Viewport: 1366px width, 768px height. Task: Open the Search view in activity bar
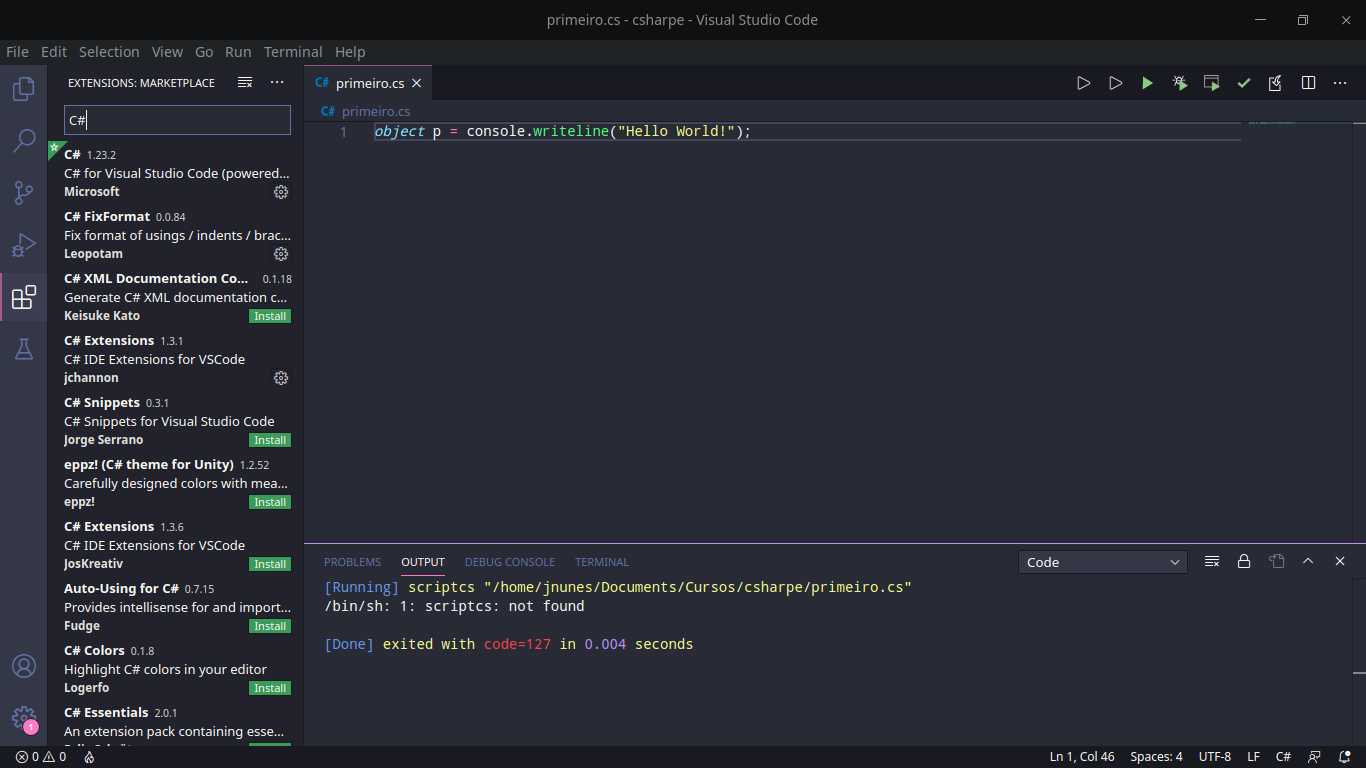24,141
